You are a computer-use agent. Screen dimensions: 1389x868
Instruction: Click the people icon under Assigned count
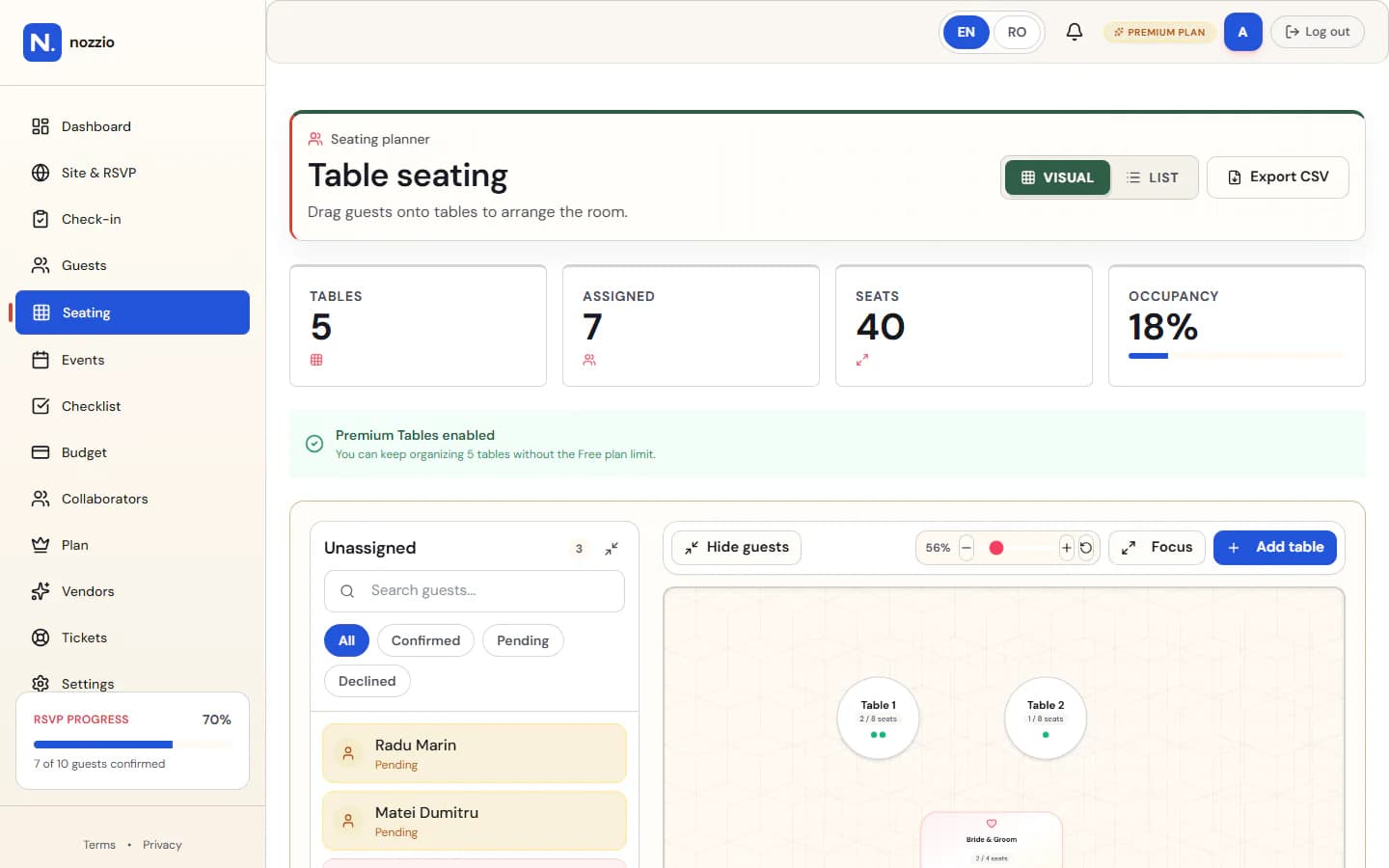click(x=589, y=360)
